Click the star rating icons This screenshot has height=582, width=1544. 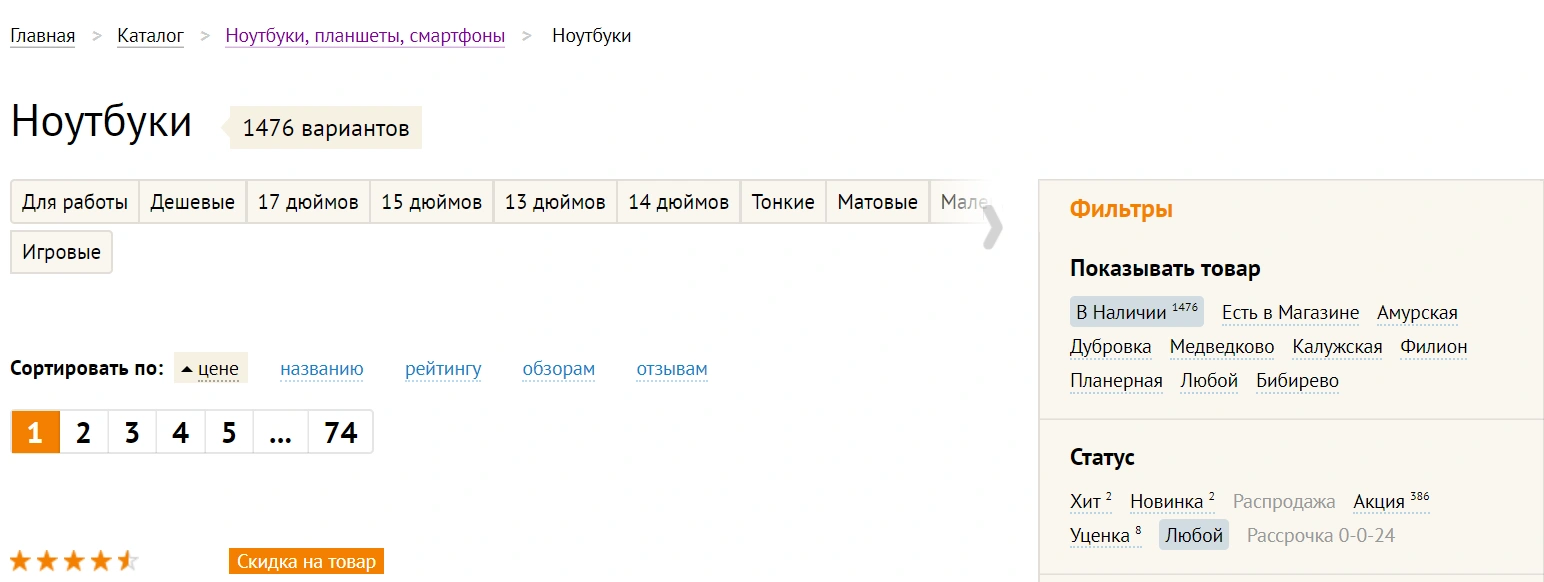[74, 561]
